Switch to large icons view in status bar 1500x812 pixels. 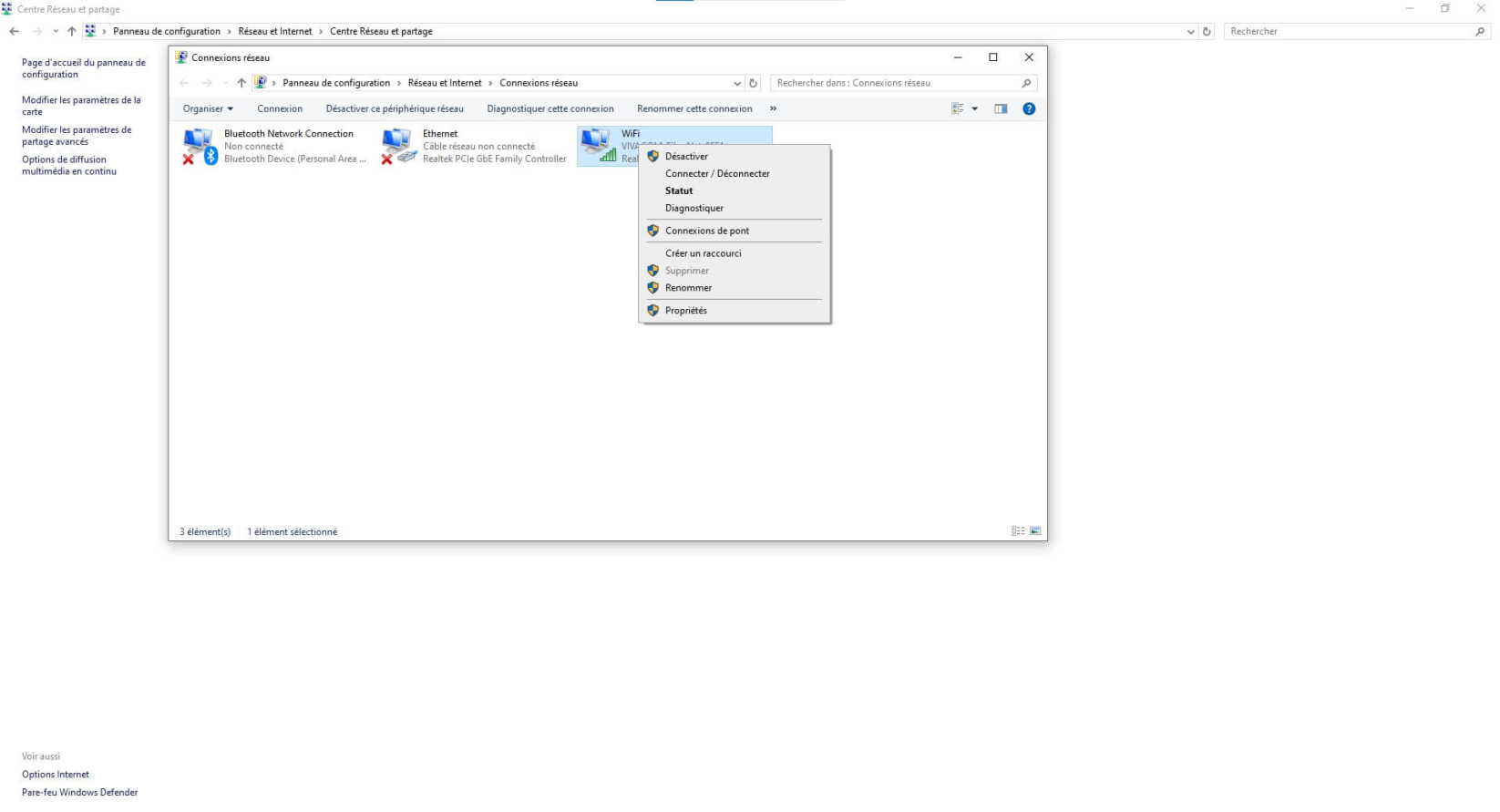[x=1035, y=531]
